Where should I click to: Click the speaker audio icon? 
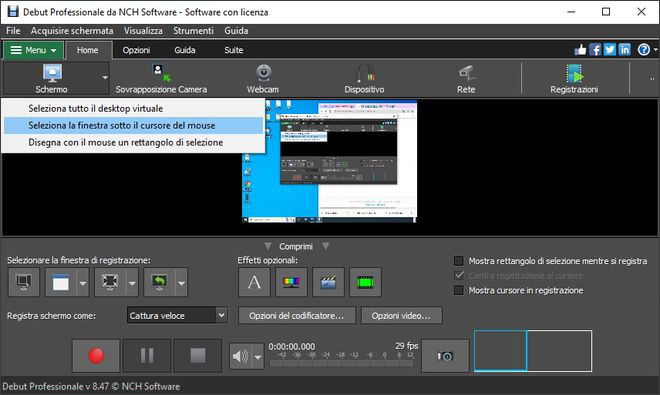[x=240, y=357]
